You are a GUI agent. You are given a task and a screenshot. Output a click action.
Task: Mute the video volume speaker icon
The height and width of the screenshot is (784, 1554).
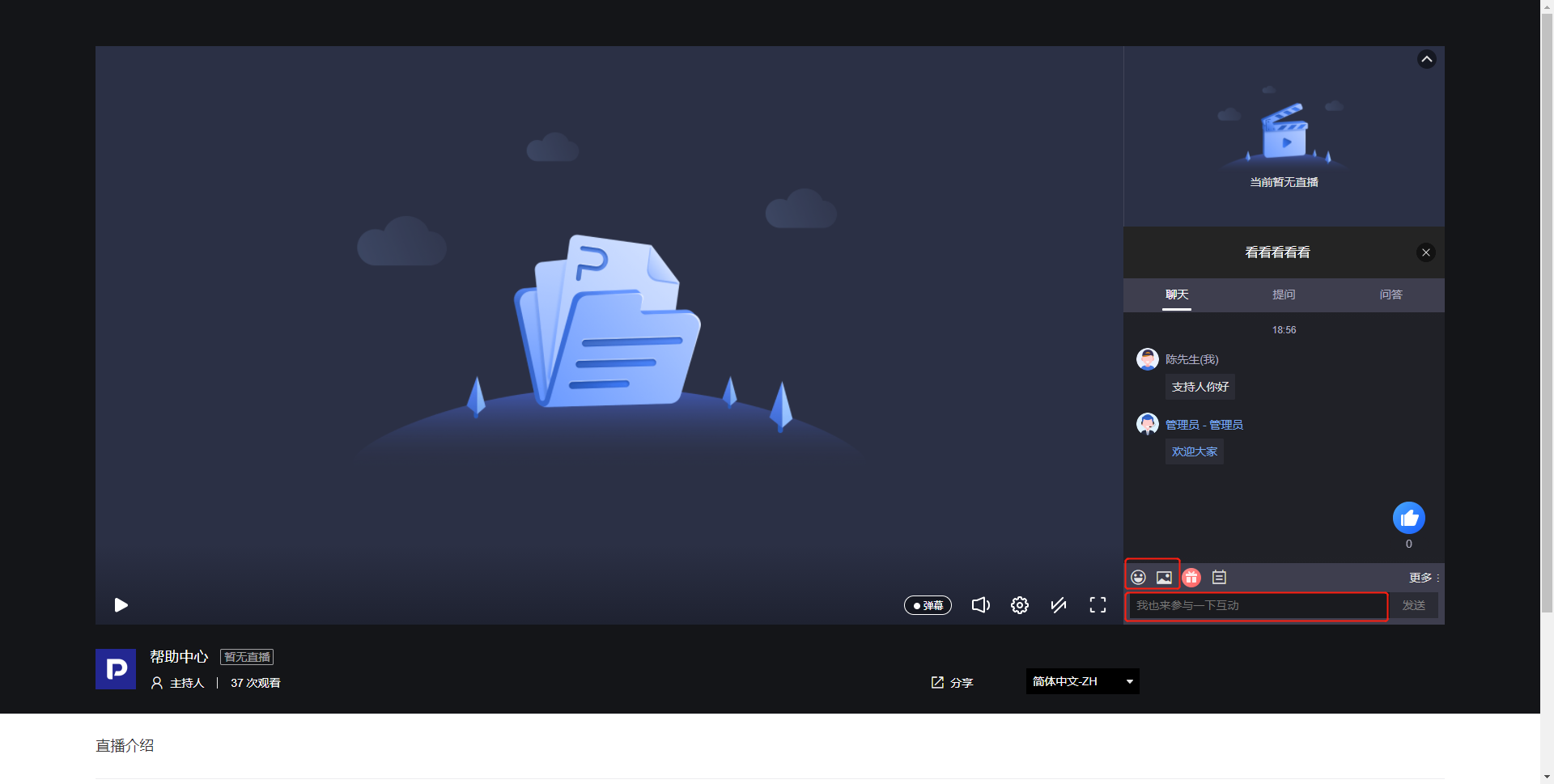[980, 605]
